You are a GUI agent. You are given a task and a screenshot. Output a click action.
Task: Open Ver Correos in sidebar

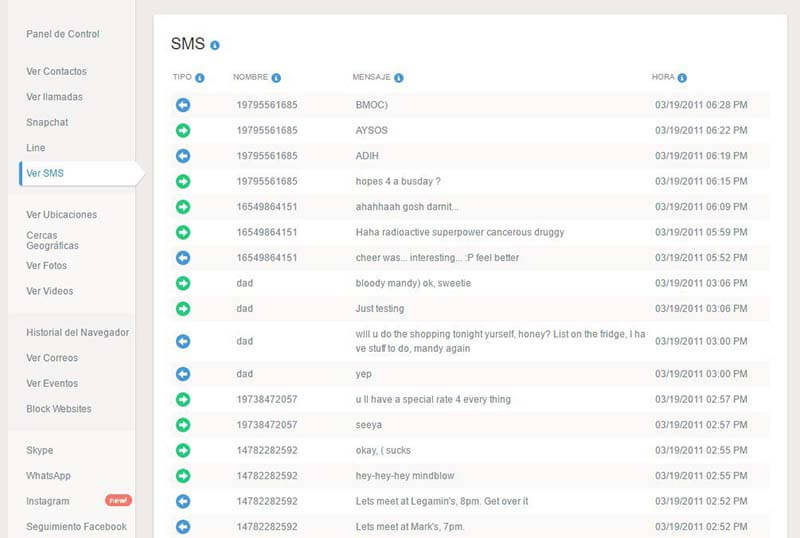click(52, 358)
